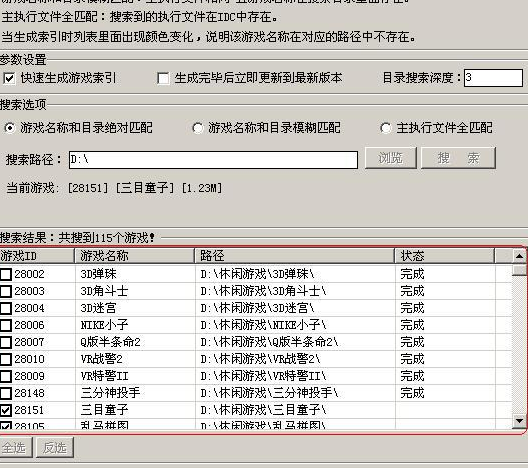
Task: Toggle the 快速生成游戏索引 checkbox
Action: pos(9,78)
